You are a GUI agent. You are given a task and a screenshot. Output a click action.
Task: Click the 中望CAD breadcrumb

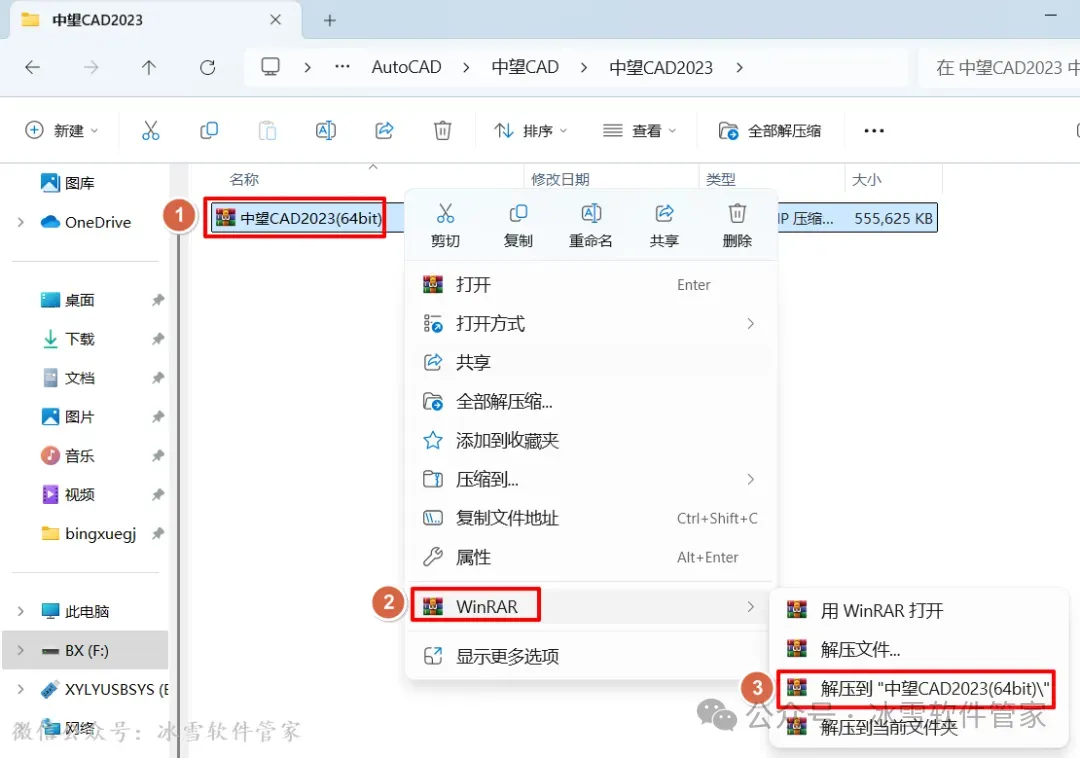(x=525, y=67)
